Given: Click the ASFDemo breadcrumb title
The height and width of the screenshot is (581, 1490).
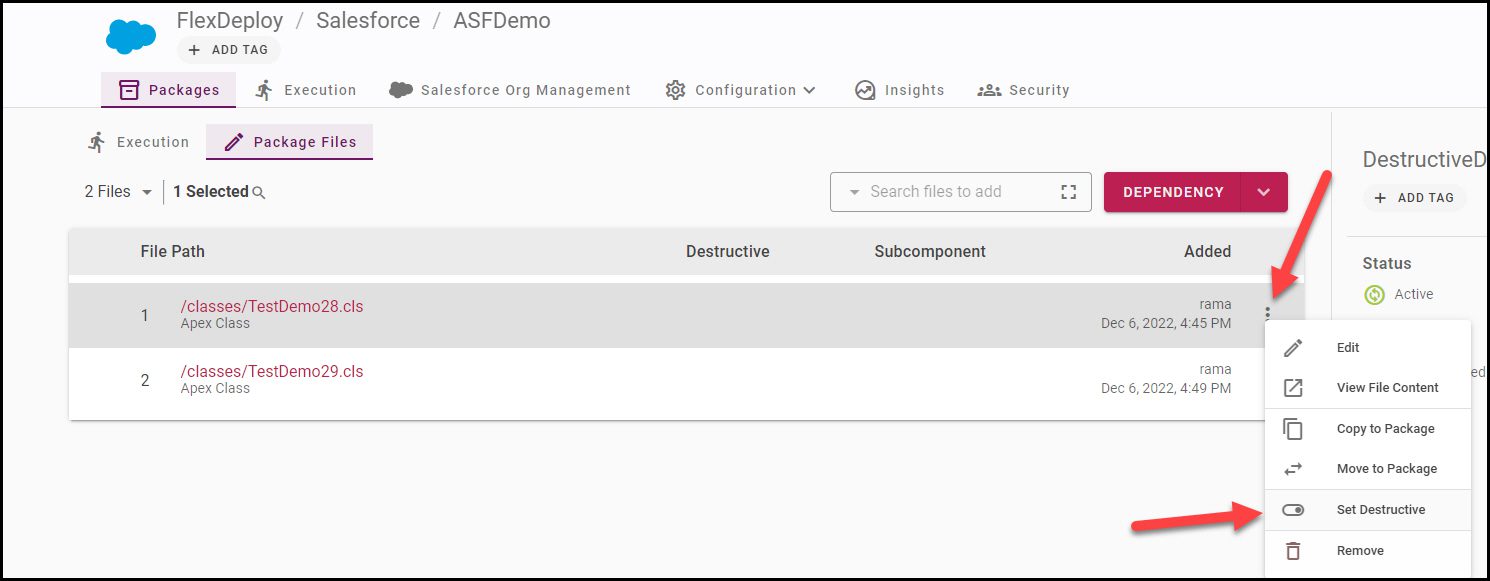Looking at the screenshot, I should click(502, 21).
